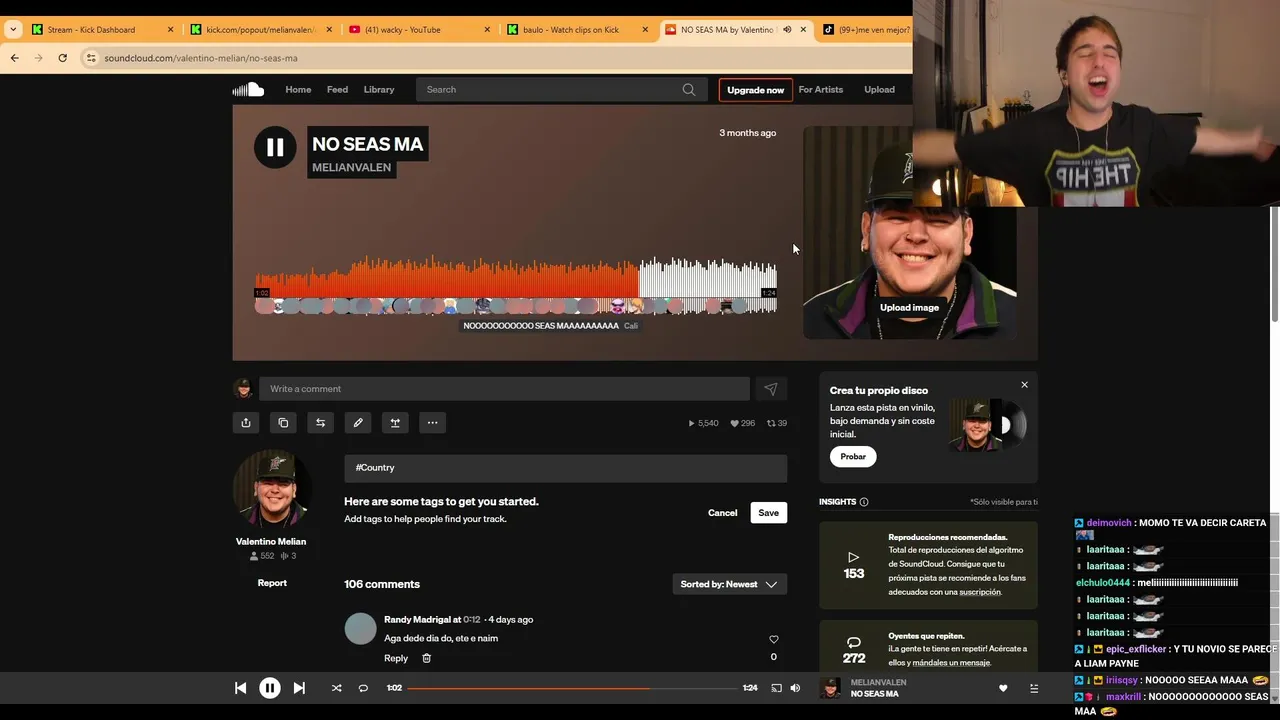This screenshot has height=720, width=1280.
Task: Click the #Country tags input field
Action: [566, 468]
